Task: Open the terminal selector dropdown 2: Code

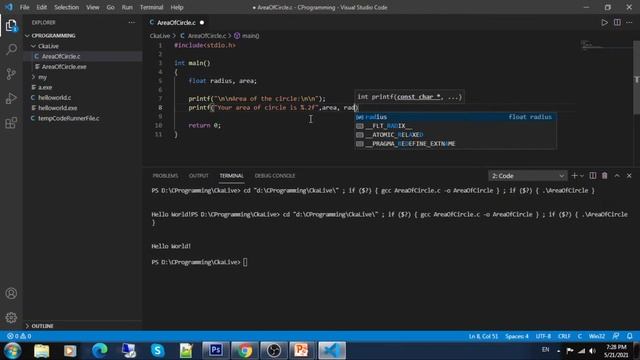Action: tap(527, 176)
